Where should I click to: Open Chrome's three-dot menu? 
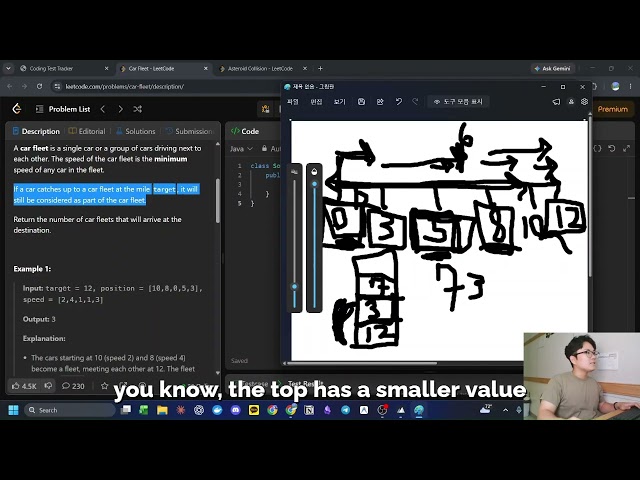click(631, 87)
